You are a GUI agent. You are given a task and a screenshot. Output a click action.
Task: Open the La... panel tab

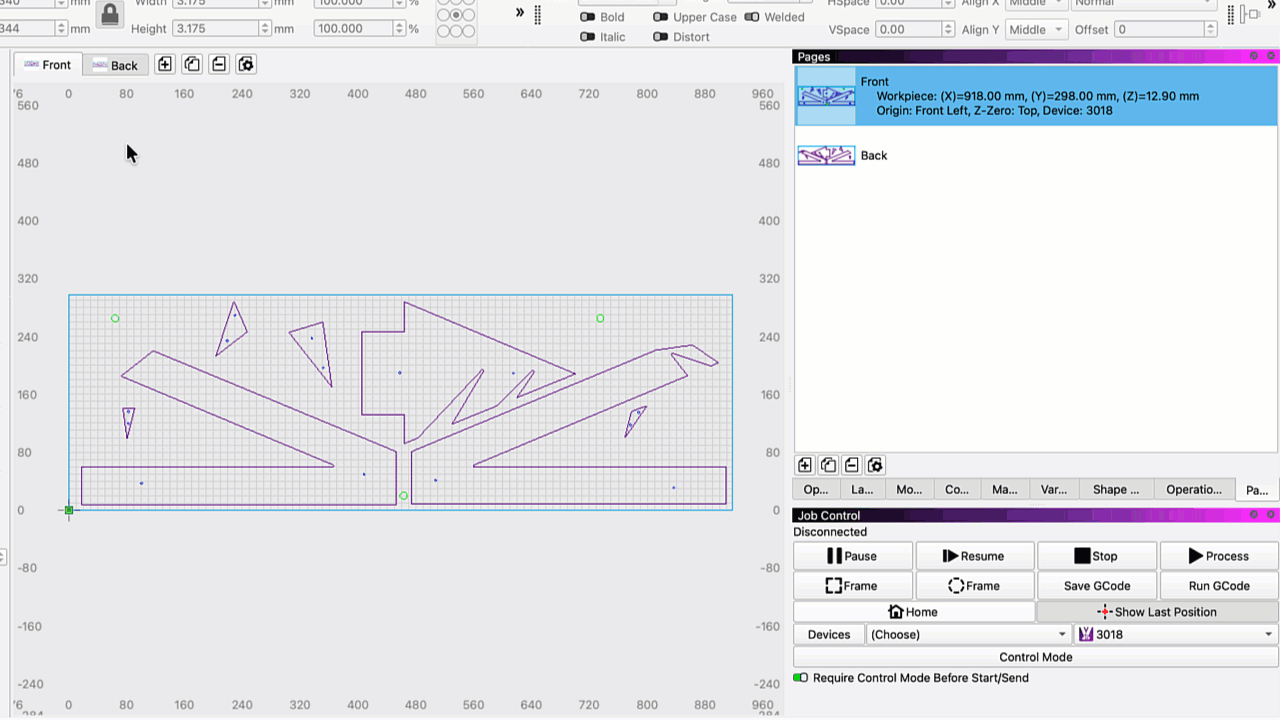tap(862, 489)
